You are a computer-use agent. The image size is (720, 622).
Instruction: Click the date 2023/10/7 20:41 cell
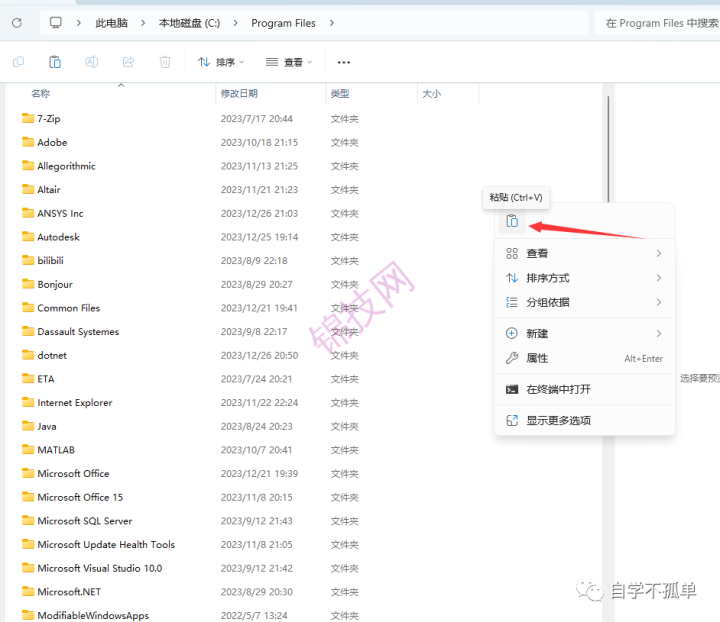click(256, 450)
